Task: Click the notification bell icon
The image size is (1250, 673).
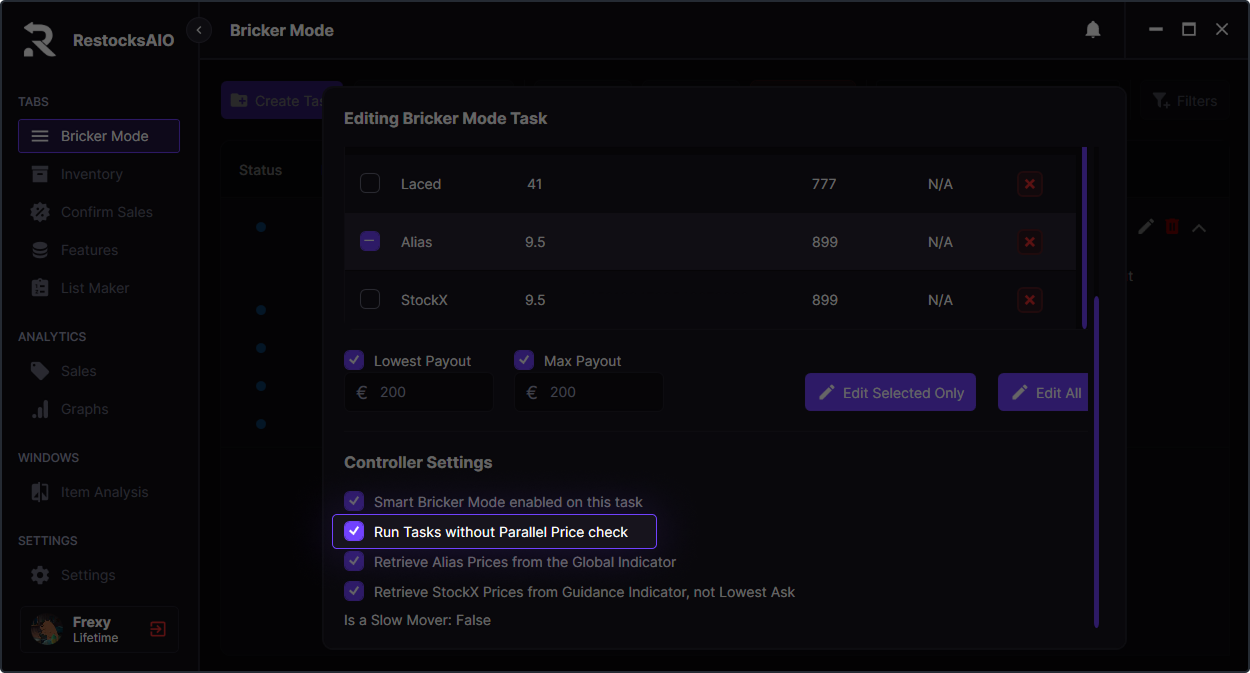Action: tap(1093, 30)
